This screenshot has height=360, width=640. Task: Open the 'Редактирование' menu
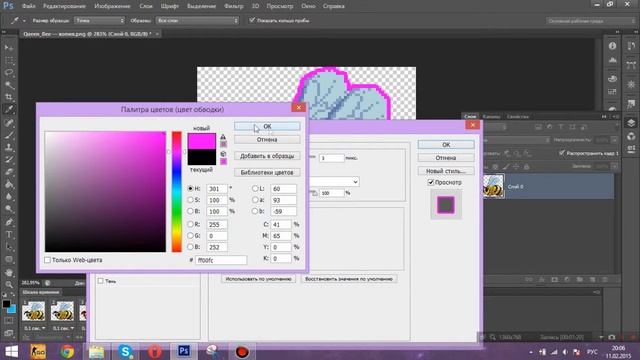(64, 6)
